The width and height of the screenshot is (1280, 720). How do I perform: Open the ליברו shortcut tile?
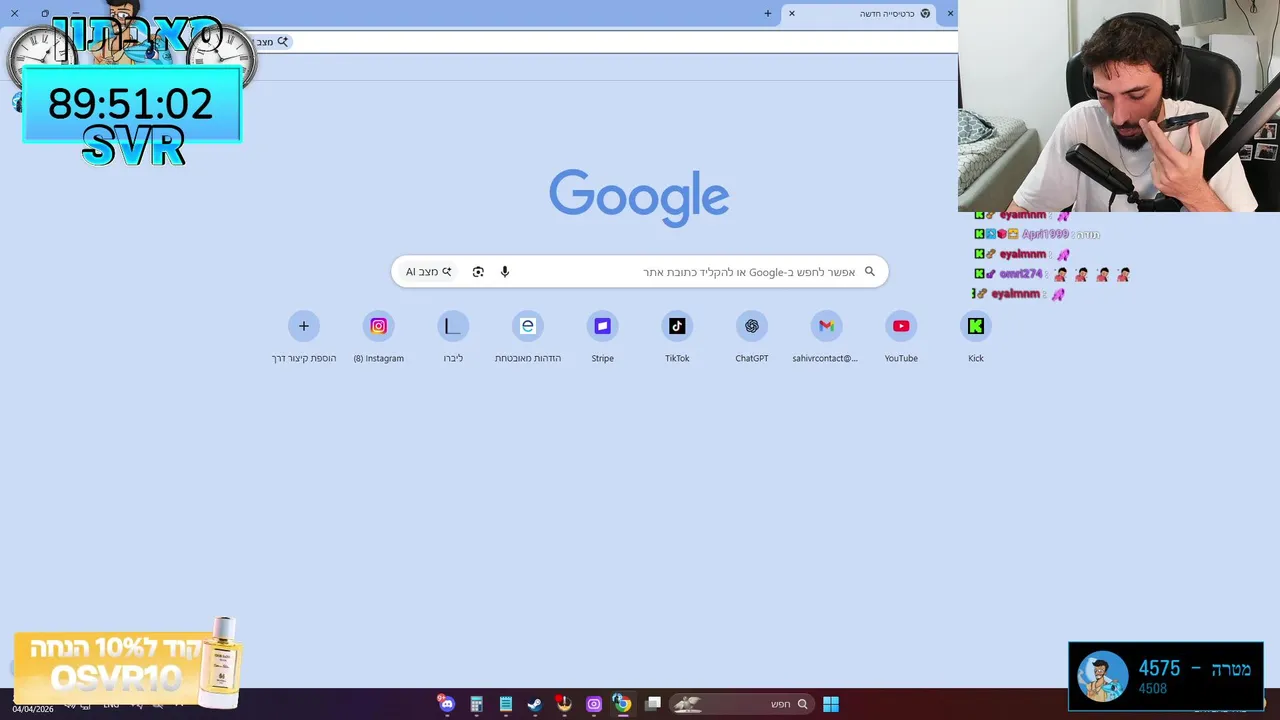click(453, 337)
